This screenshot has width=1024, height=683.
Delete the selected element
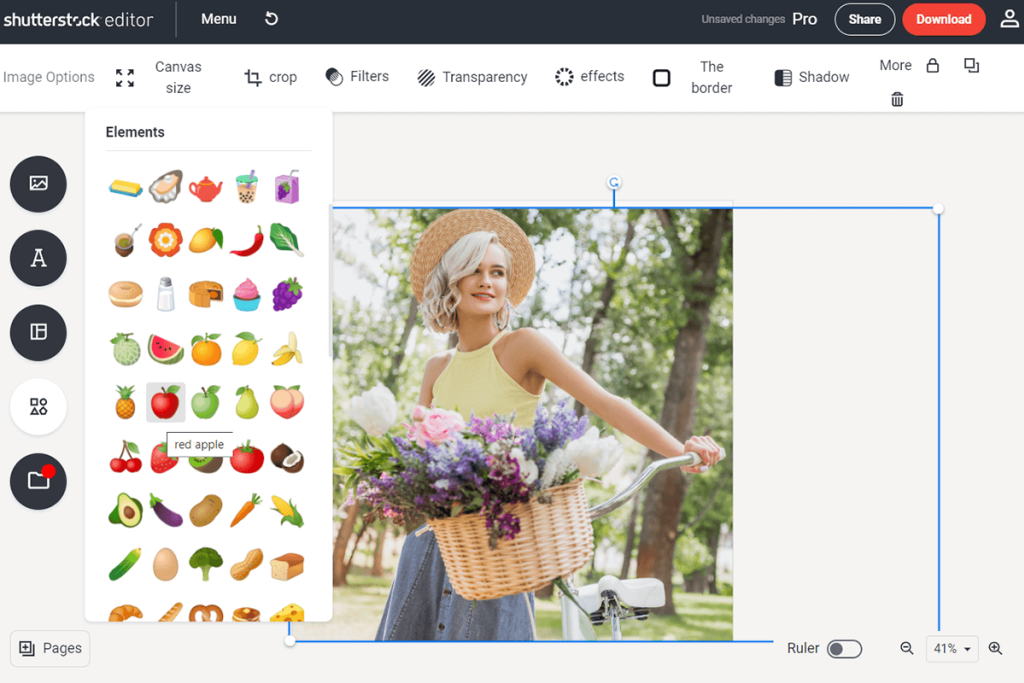click(x=897, y=99)
